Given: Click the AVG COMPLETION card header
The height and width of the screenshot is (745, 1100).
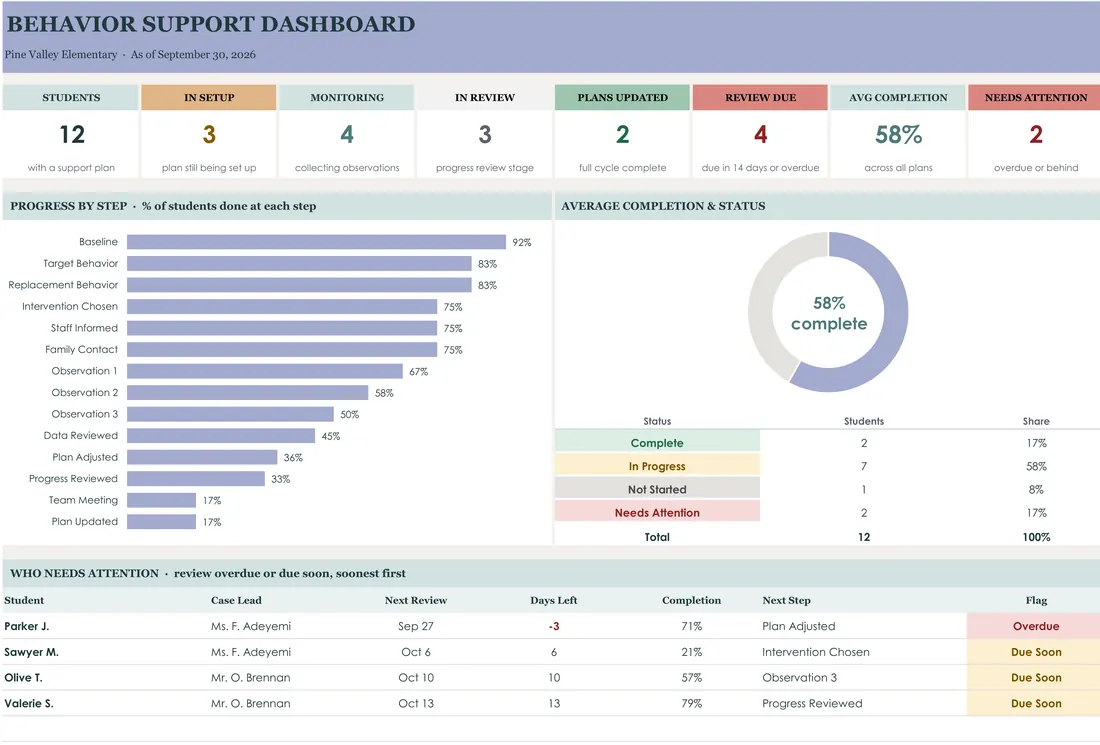Looking at the screenshot, I should tap(898, 98).
